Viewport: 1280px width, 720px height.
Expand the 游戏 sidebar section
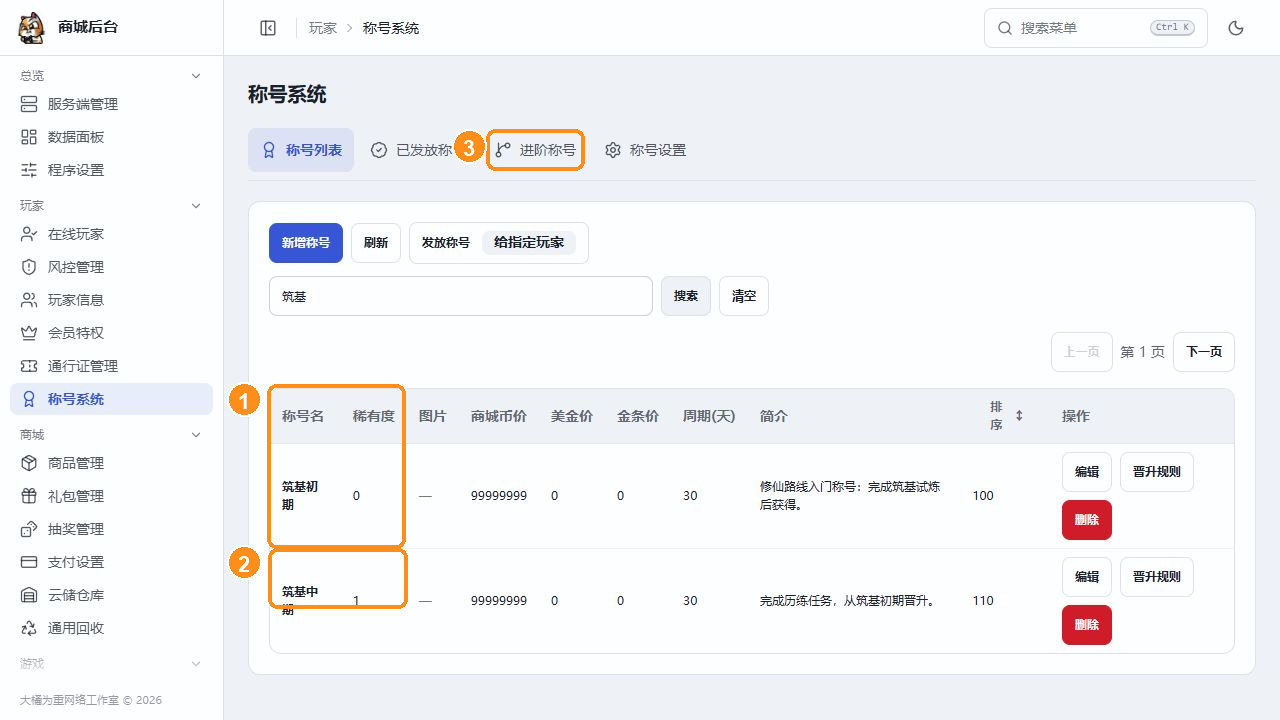[x=196, y=664]
